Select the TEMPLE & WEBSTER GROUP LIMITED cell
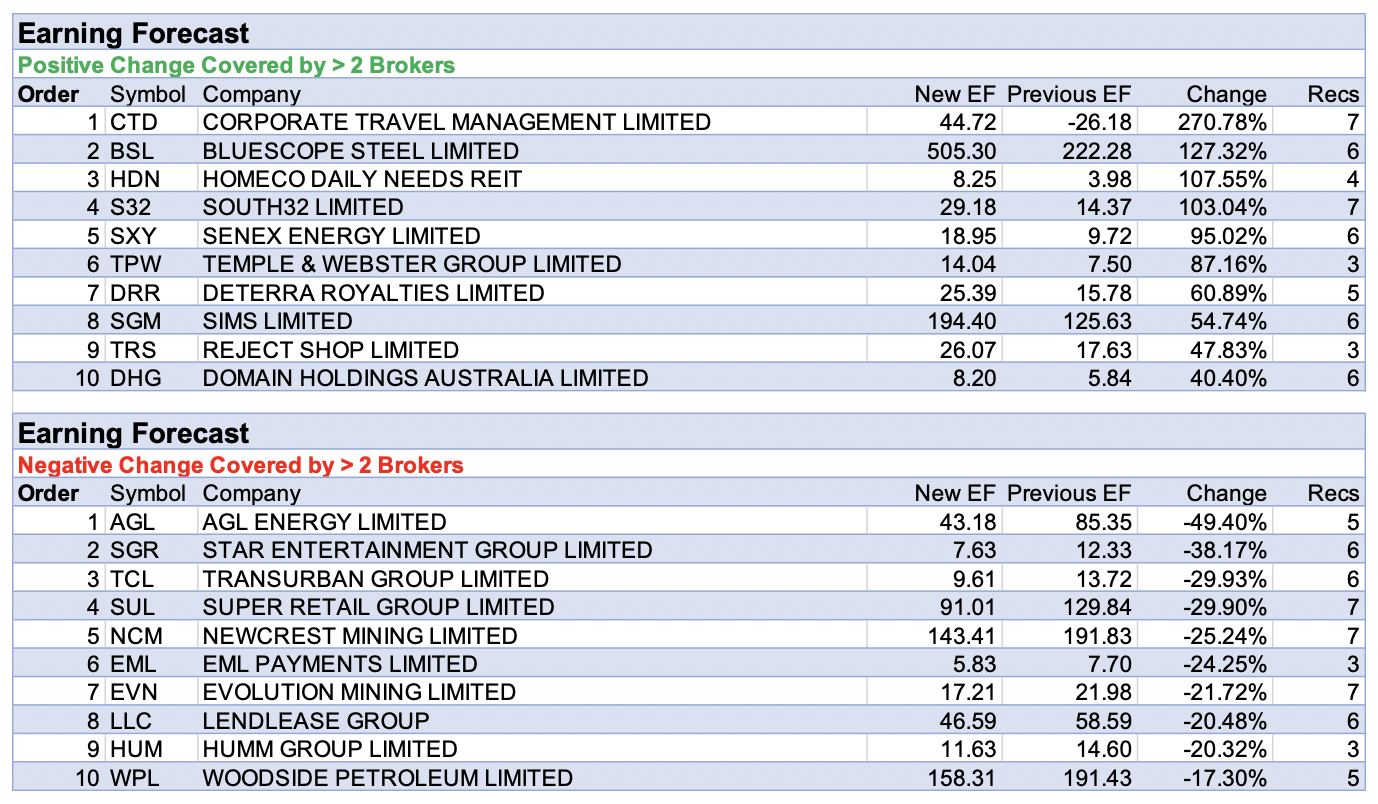The width and height of the screenshot is (1378, 804). coord(412,264)
